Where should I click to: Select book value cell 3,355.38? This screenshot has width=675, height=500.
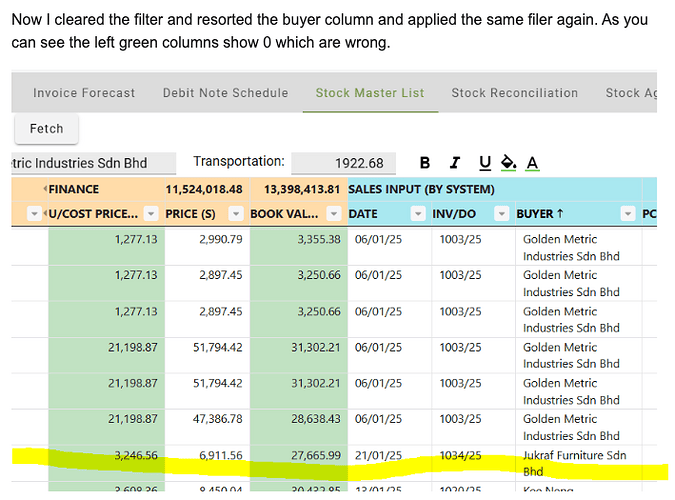299,248
